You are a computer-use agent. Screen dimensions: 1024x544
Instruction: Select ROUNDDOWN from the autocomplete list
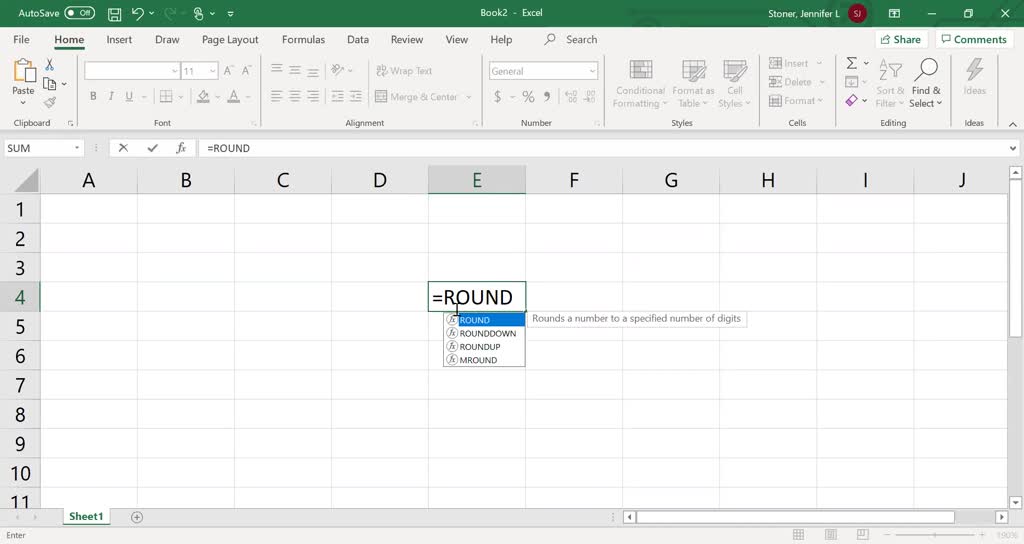(x=487, y=333)
